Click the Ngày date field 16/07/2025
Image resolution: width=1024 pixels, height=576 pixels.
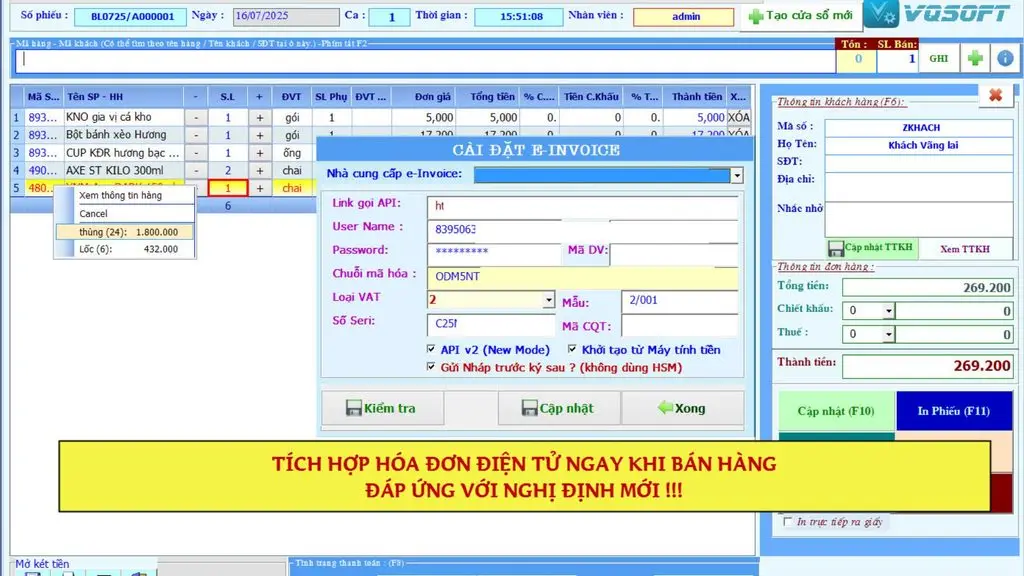pos(286,16)
